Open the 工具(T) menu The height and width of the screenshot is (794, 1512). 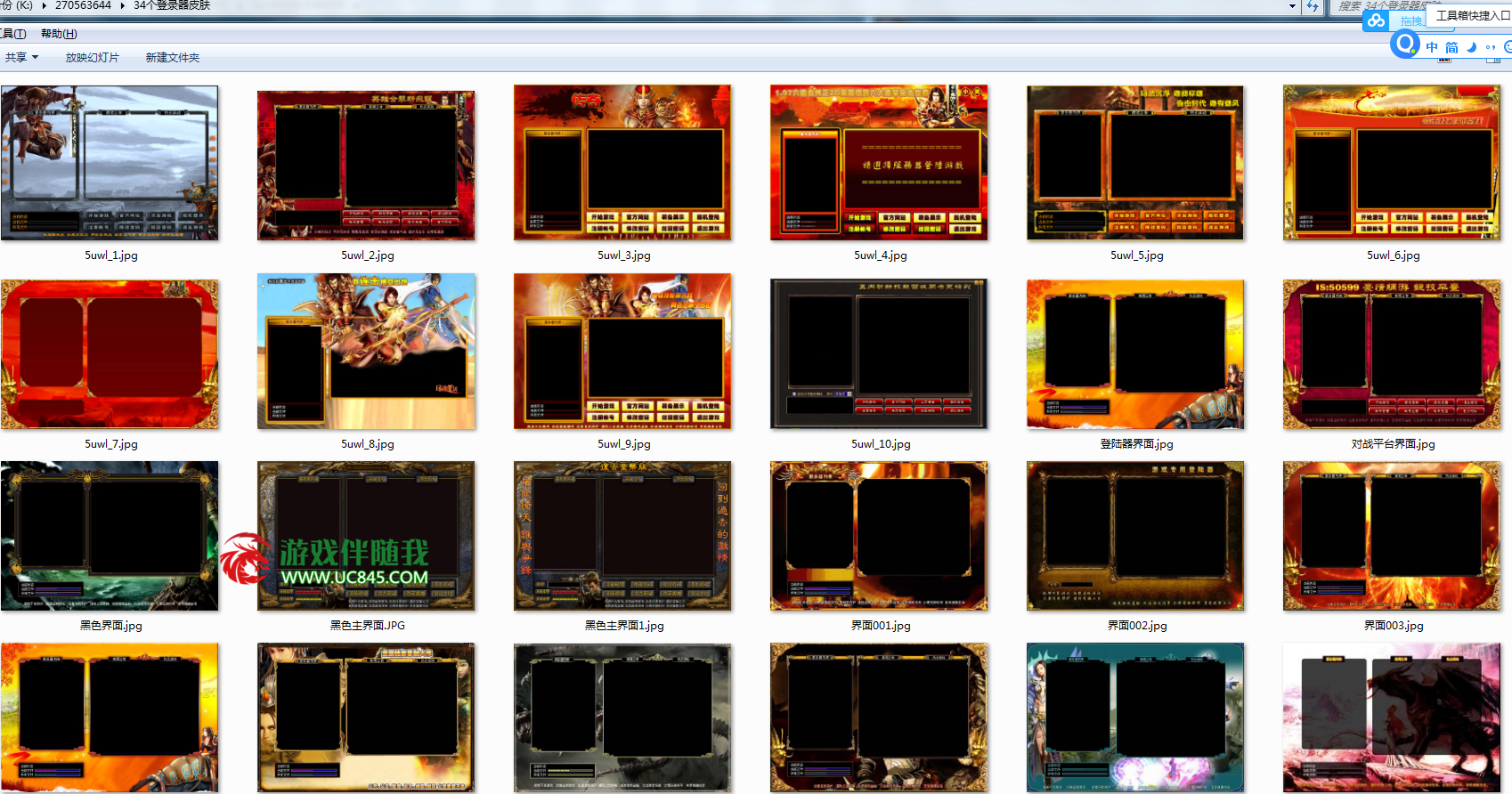12,34
